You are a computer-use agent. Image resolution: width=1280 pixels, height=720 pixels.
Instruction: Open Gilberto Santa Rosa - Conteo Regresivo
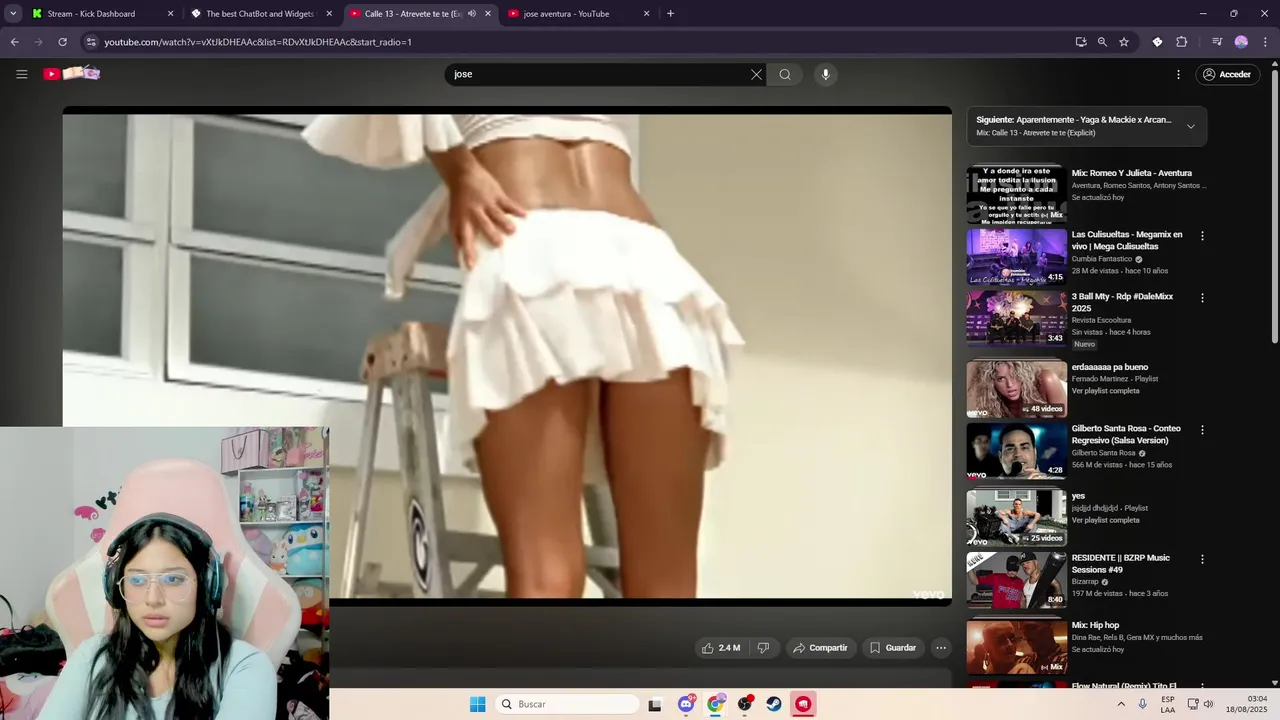point(1126,434)
